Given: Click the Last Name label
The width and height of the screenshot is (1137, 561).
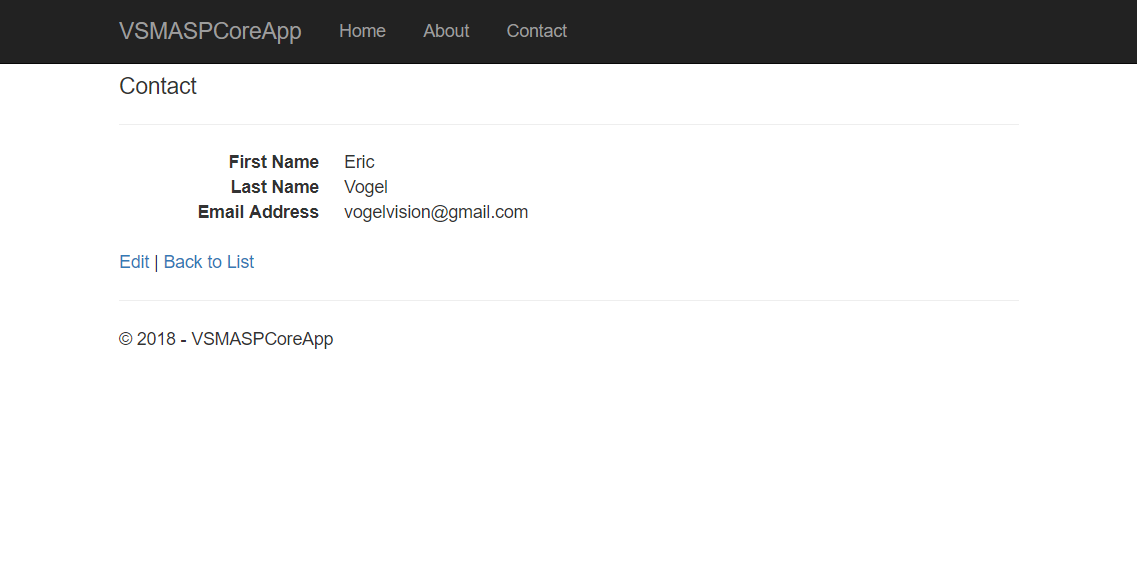Looking at the screenshot, I should [274, 187].
